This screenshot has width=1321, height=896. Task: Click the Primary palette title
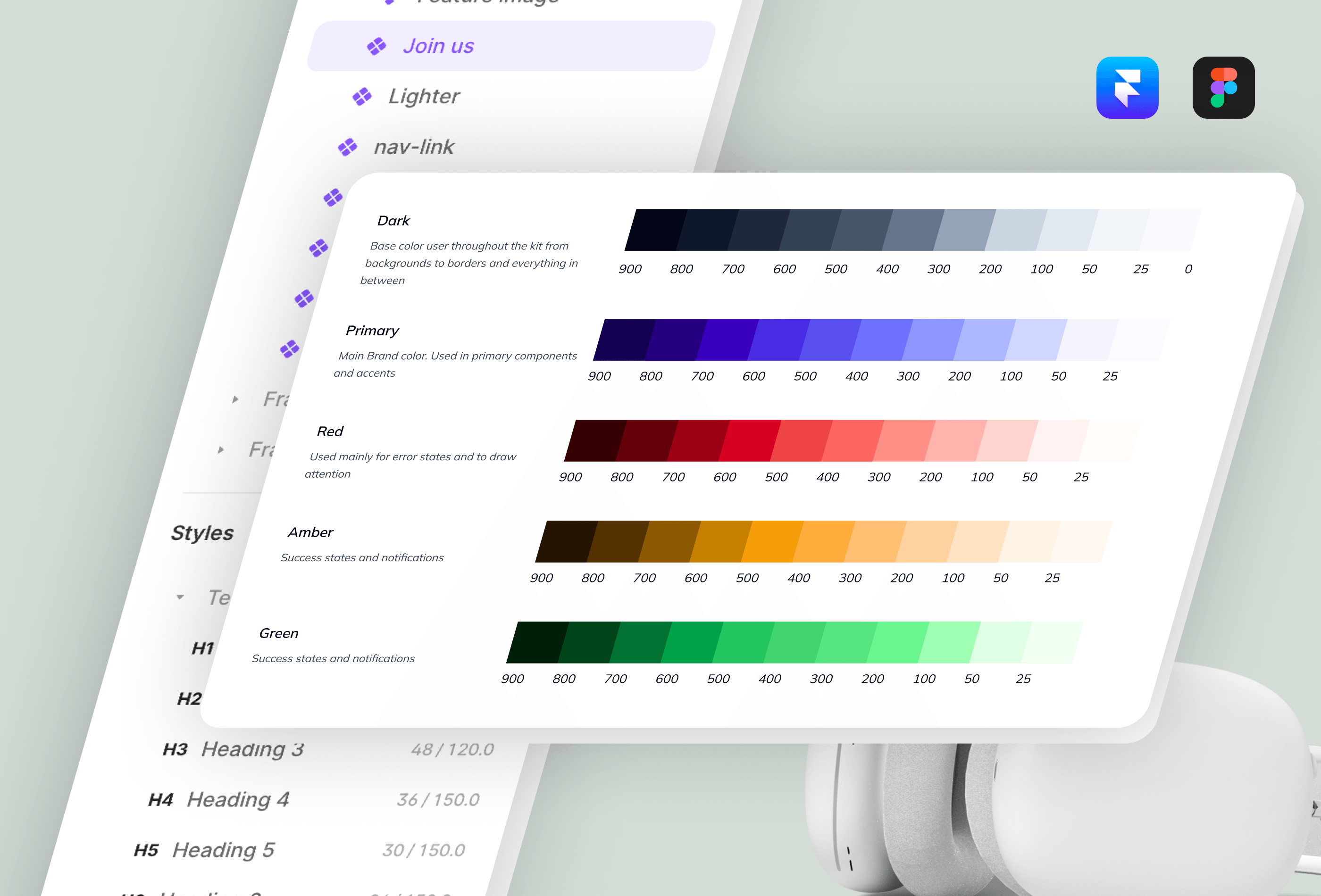(x=372, y=331)
